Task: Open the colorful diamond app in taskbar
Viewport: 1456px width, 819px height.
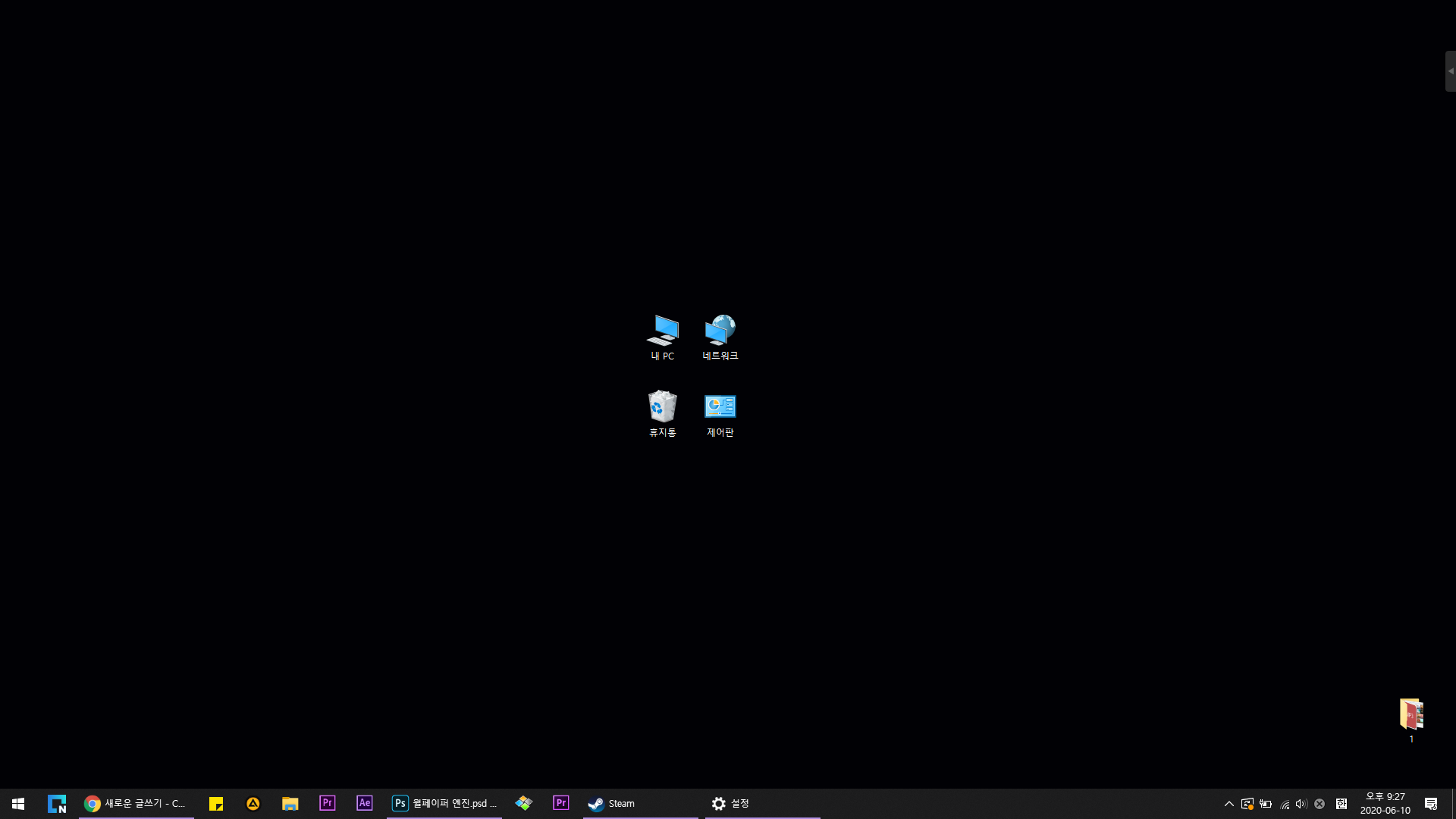Action: click(x=524, y=804)
